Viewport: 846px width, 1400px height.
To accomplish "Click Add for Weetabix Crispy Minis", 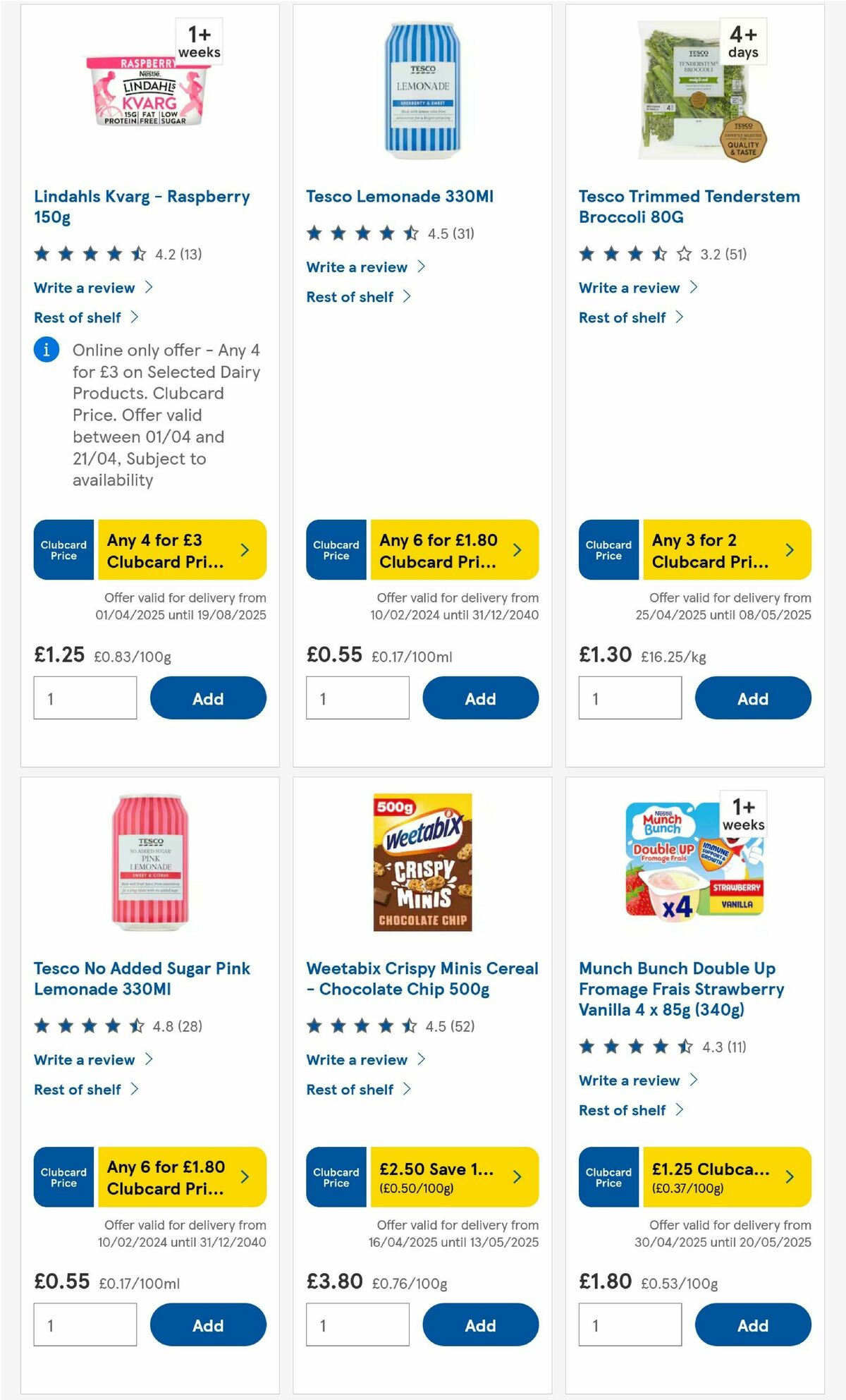I will click(480, 1325).
